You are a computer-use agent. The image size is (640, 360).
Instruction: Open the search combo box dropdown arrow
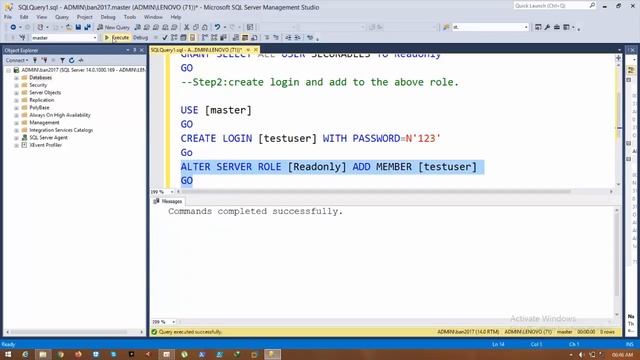point(526,27)
